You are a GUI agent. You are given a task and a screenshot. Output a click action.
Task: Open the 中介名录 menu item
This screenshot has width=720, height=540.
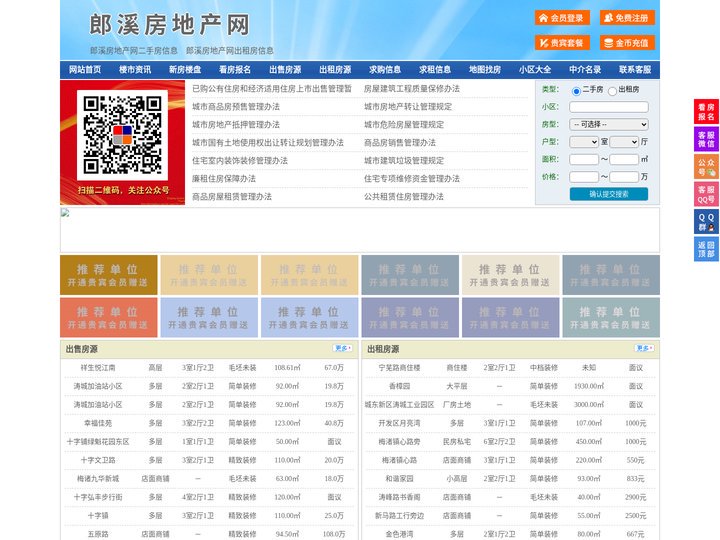[585, 70]
